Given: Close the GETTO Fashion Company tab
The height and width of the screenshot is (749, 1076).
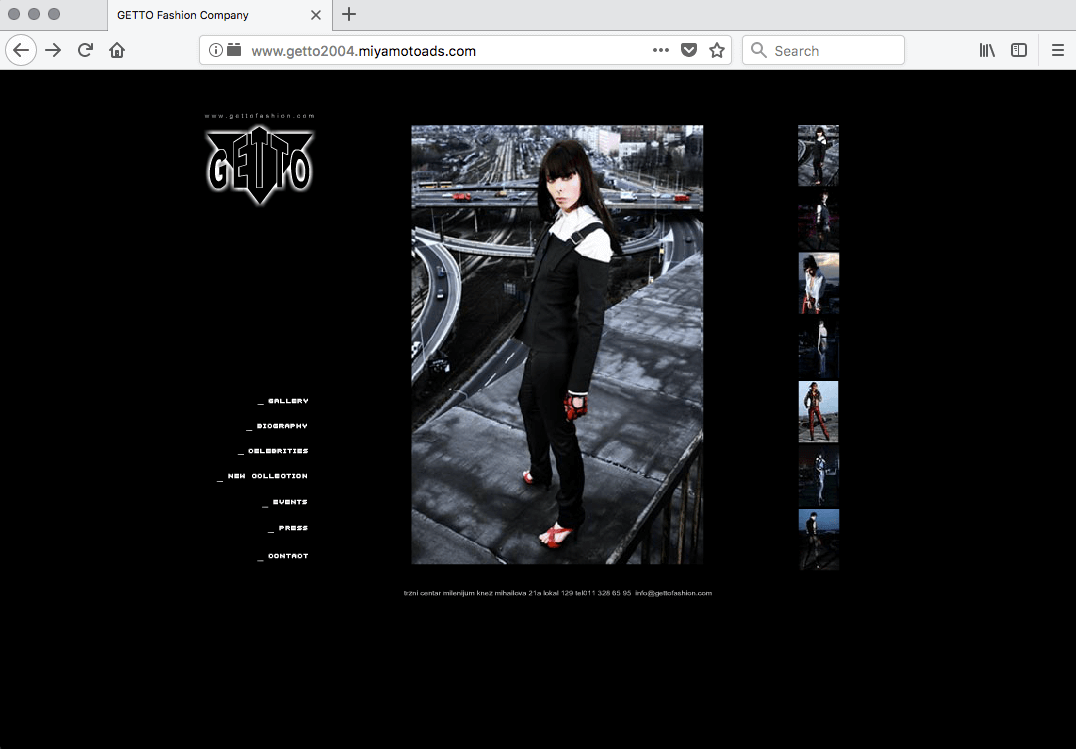Looking at the screenshot, I should point(316,15).
